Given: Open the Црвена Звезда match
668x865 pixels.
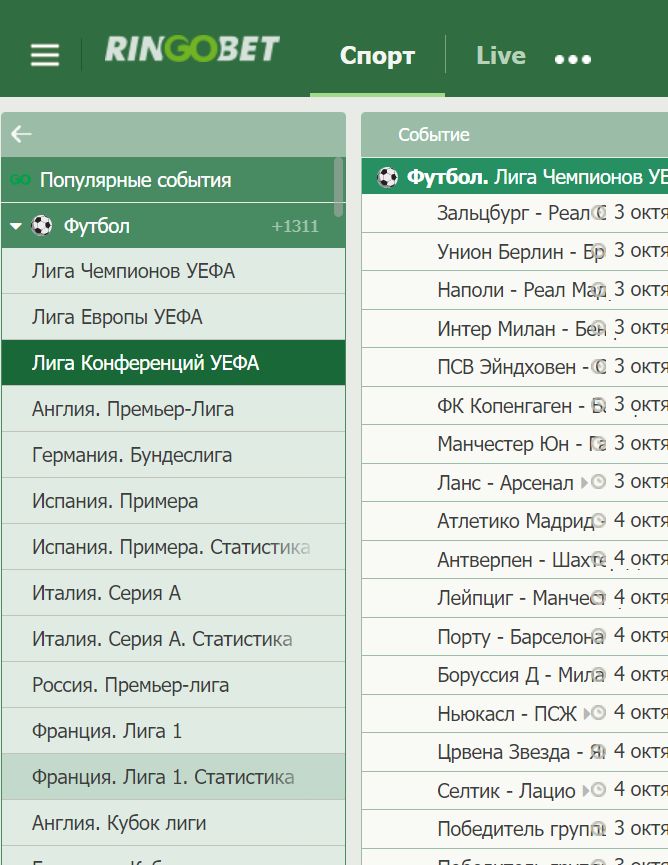Looking at the screenshot, I should (521, 752).
